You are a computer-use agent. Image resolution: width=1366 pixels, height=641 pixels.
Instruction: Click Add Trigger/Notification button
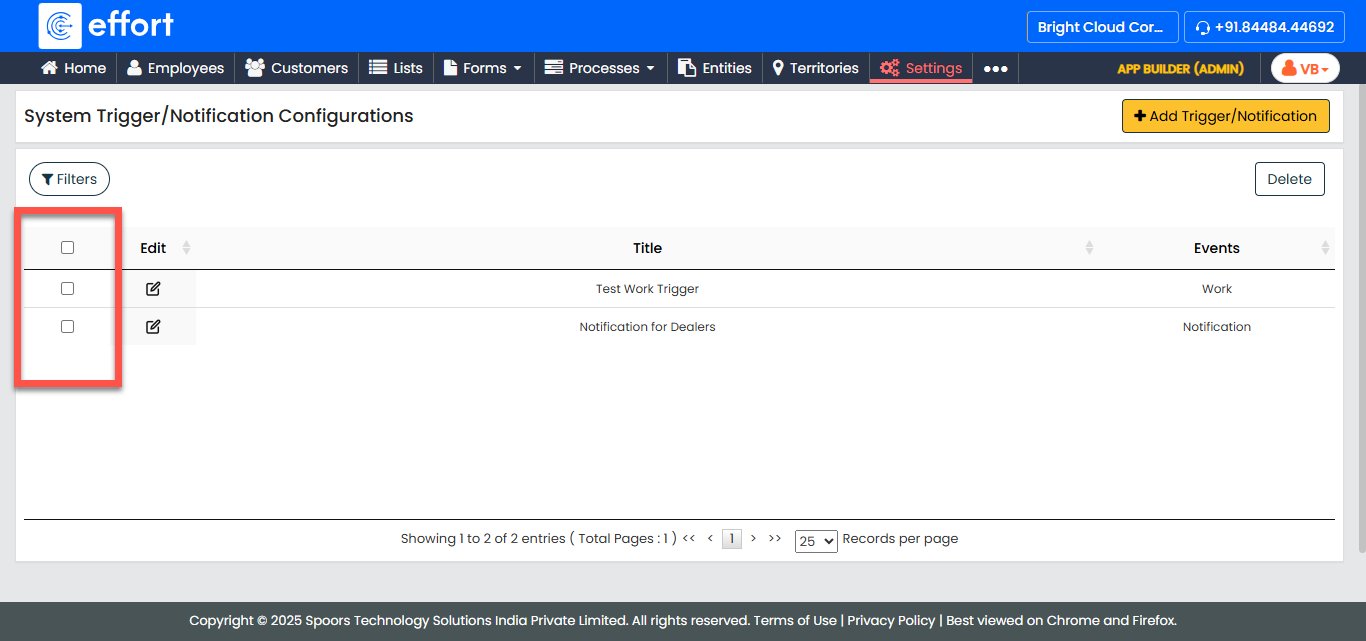click(1225, 116)
